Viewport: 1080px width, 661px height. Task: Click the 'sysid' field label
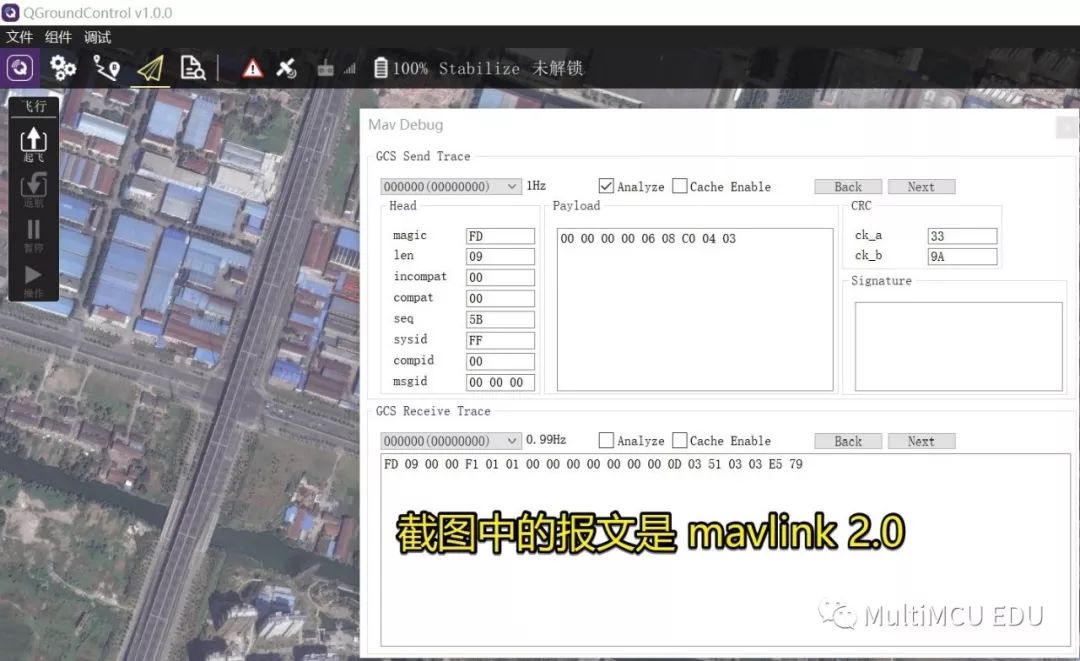pos(410,339)
